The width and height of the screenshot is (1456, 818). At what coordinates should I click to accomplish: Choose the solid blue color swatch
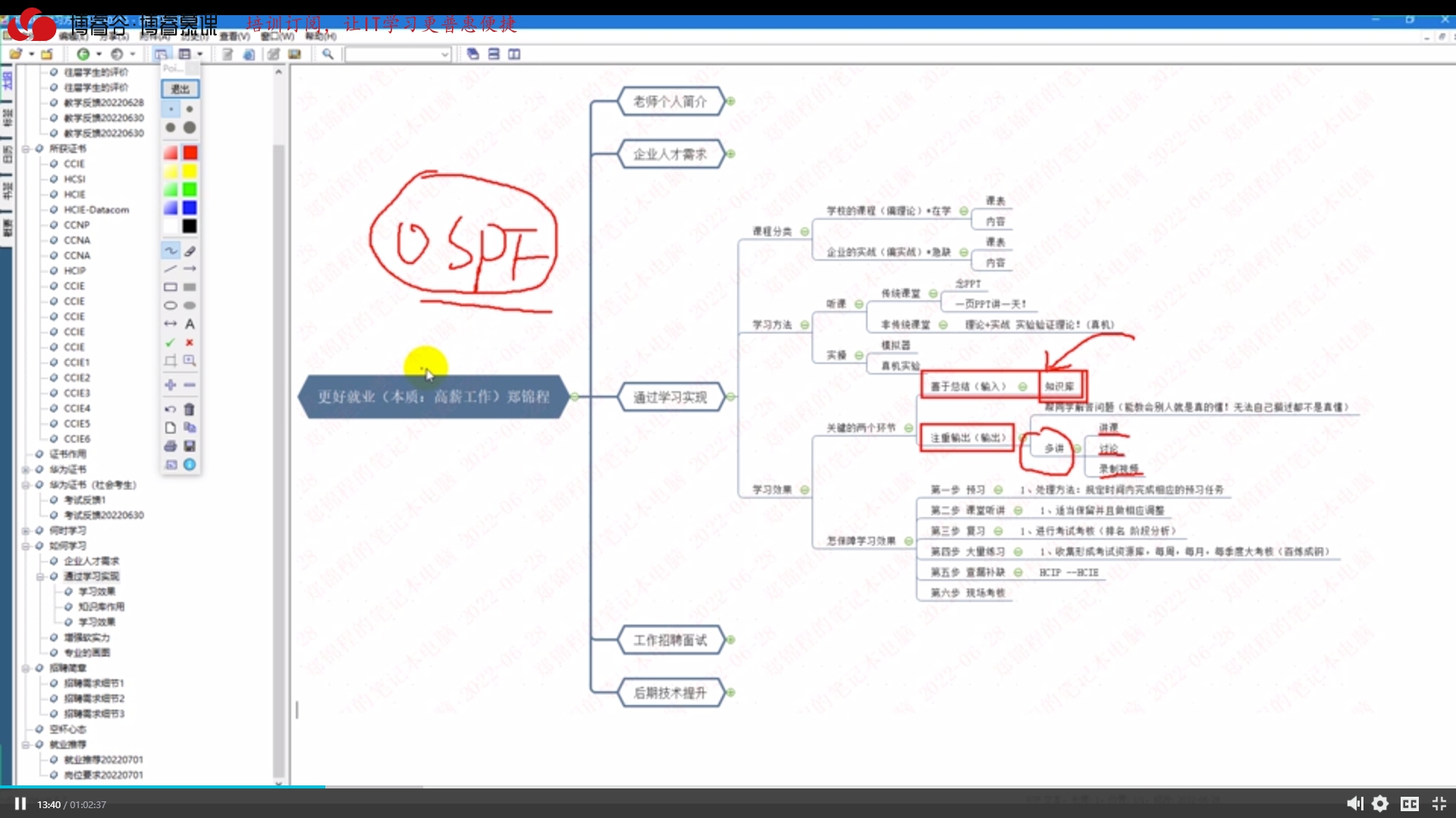190,208
